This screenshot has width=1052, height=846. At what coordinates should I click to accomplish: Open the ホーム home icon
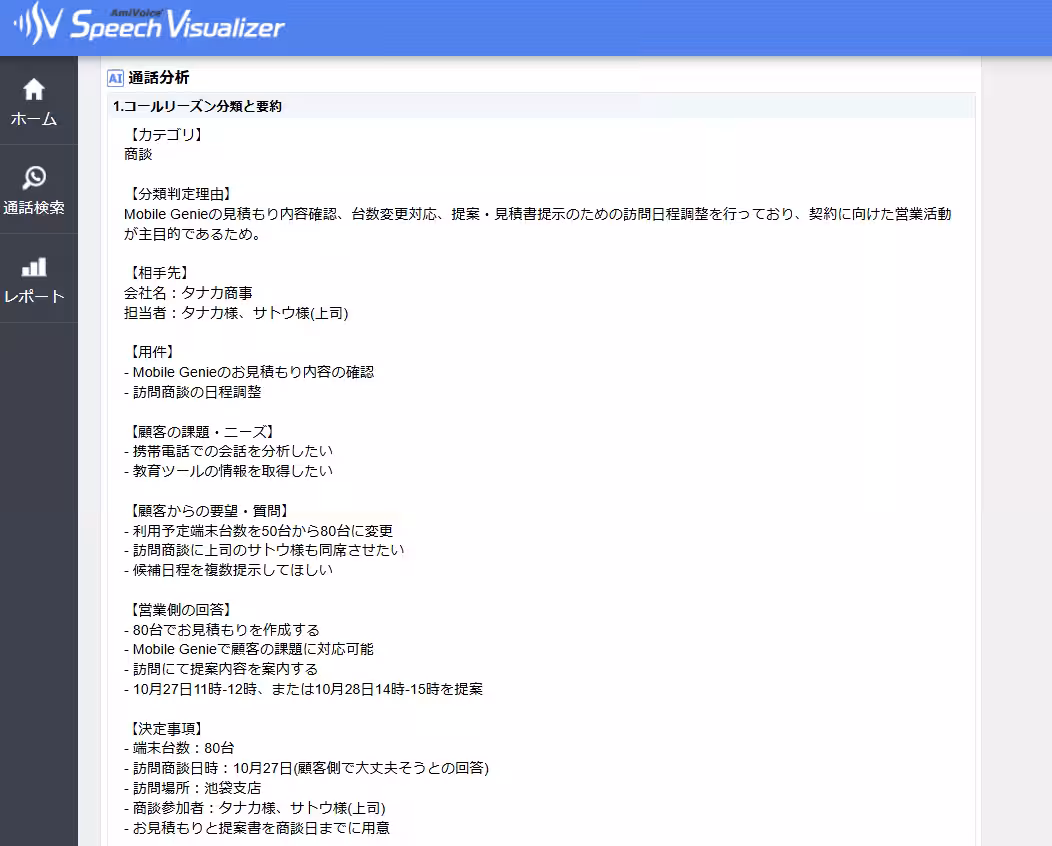tap(34, 89)
